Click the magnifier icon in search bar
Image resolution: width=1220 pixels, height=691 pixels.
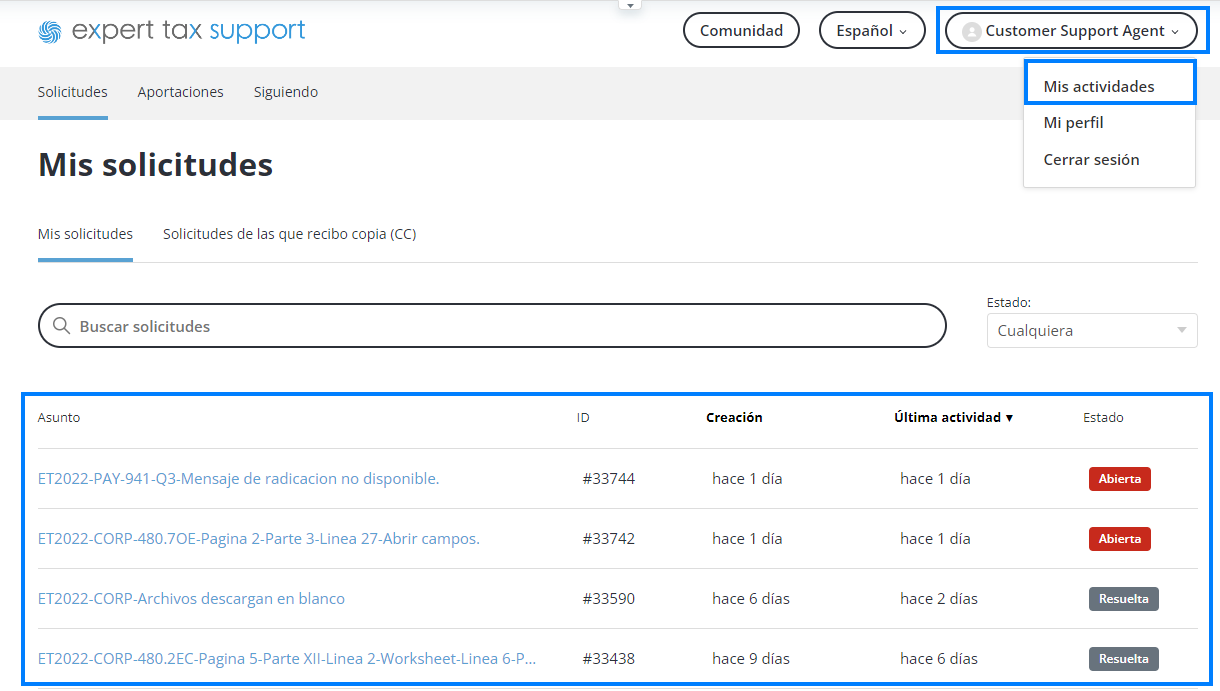[x=61, y=326]
